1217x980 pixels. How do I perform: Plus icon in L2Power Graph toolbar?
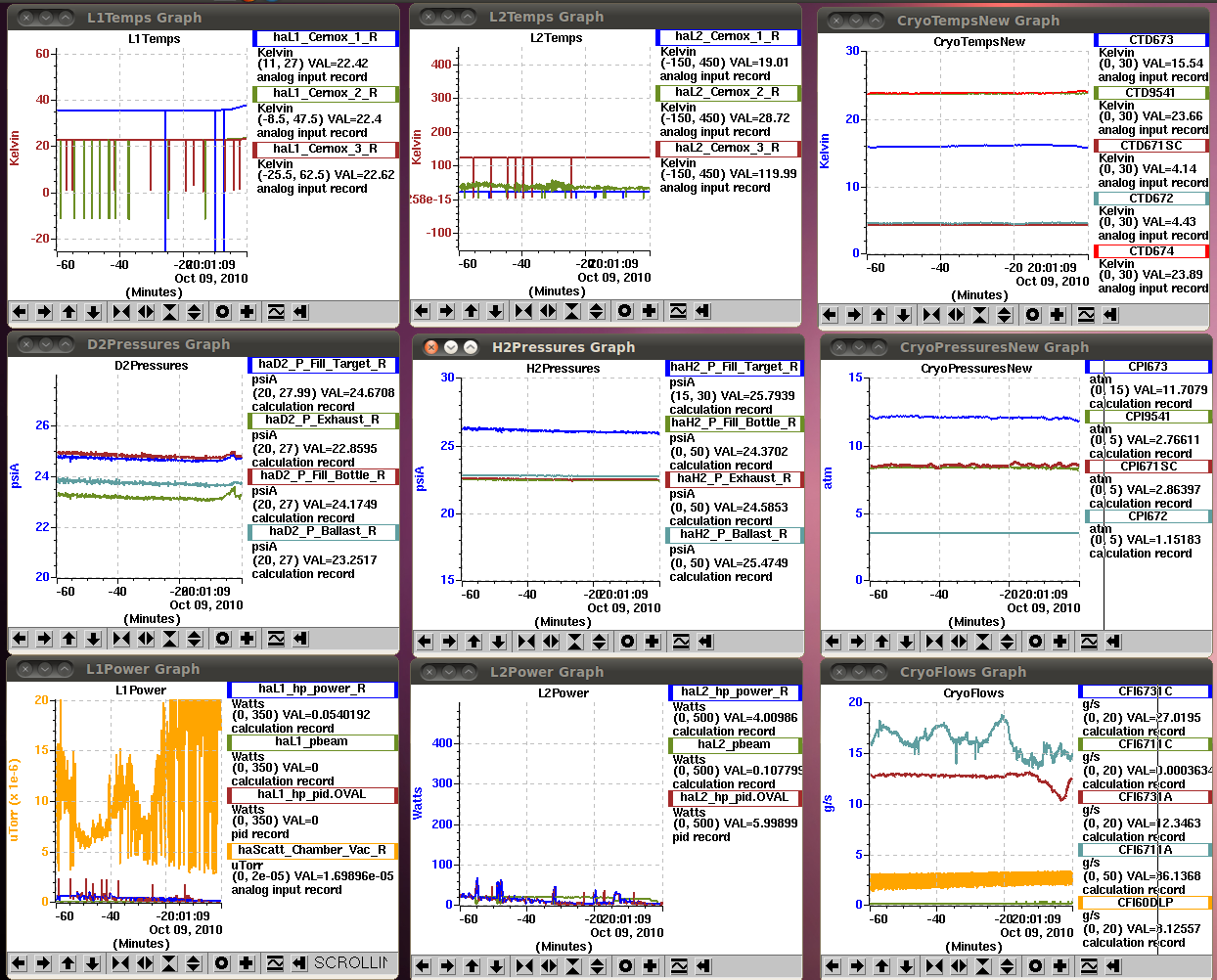(651, 966)
